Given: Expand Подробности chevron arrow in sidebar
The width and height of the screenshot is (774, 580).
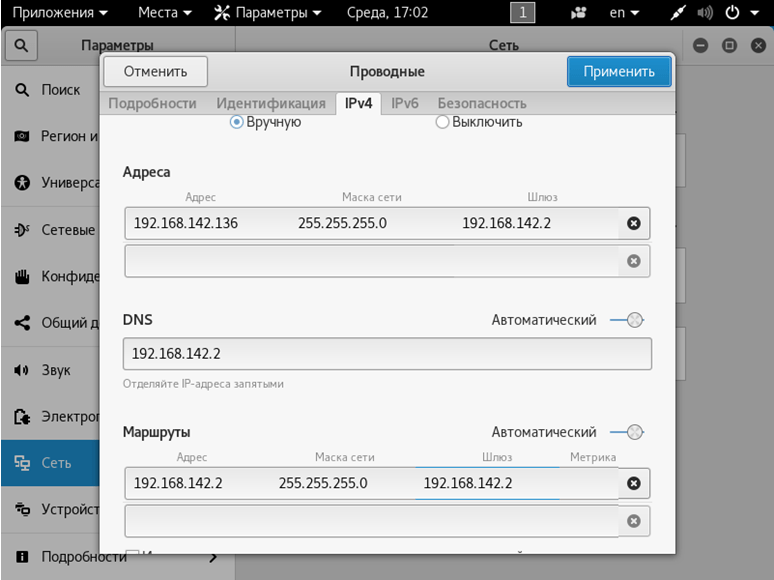Looking at the screenshot, I should 213,558.
